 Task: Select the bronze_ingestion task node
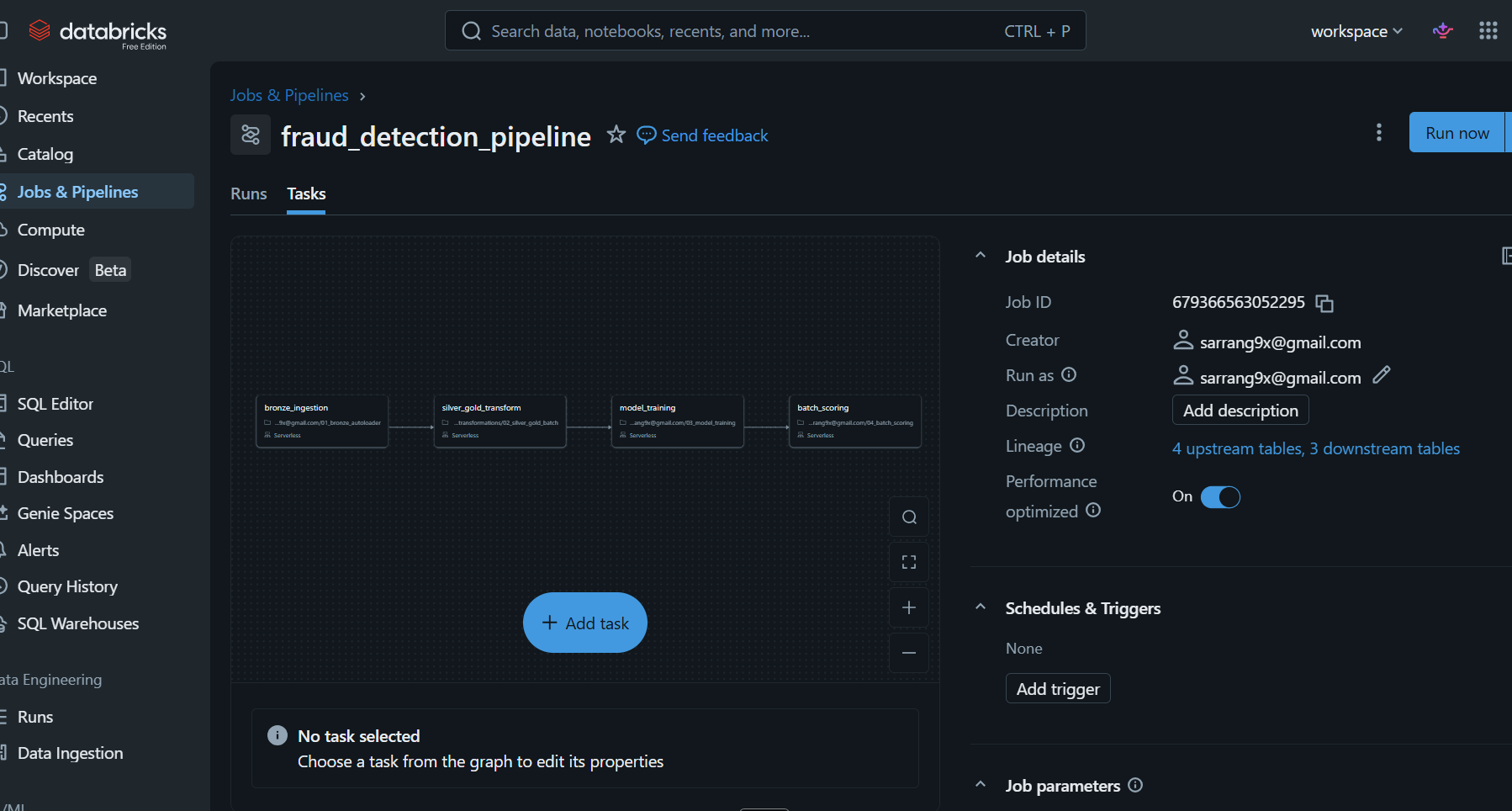[x=322, y=421]
